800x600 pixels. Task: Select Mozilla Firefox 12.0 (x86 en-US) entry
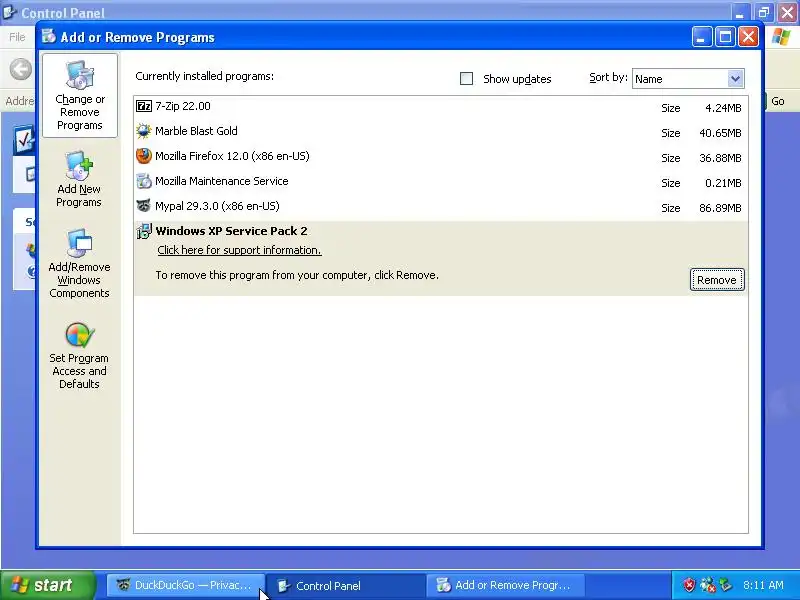tap(441, 157)
